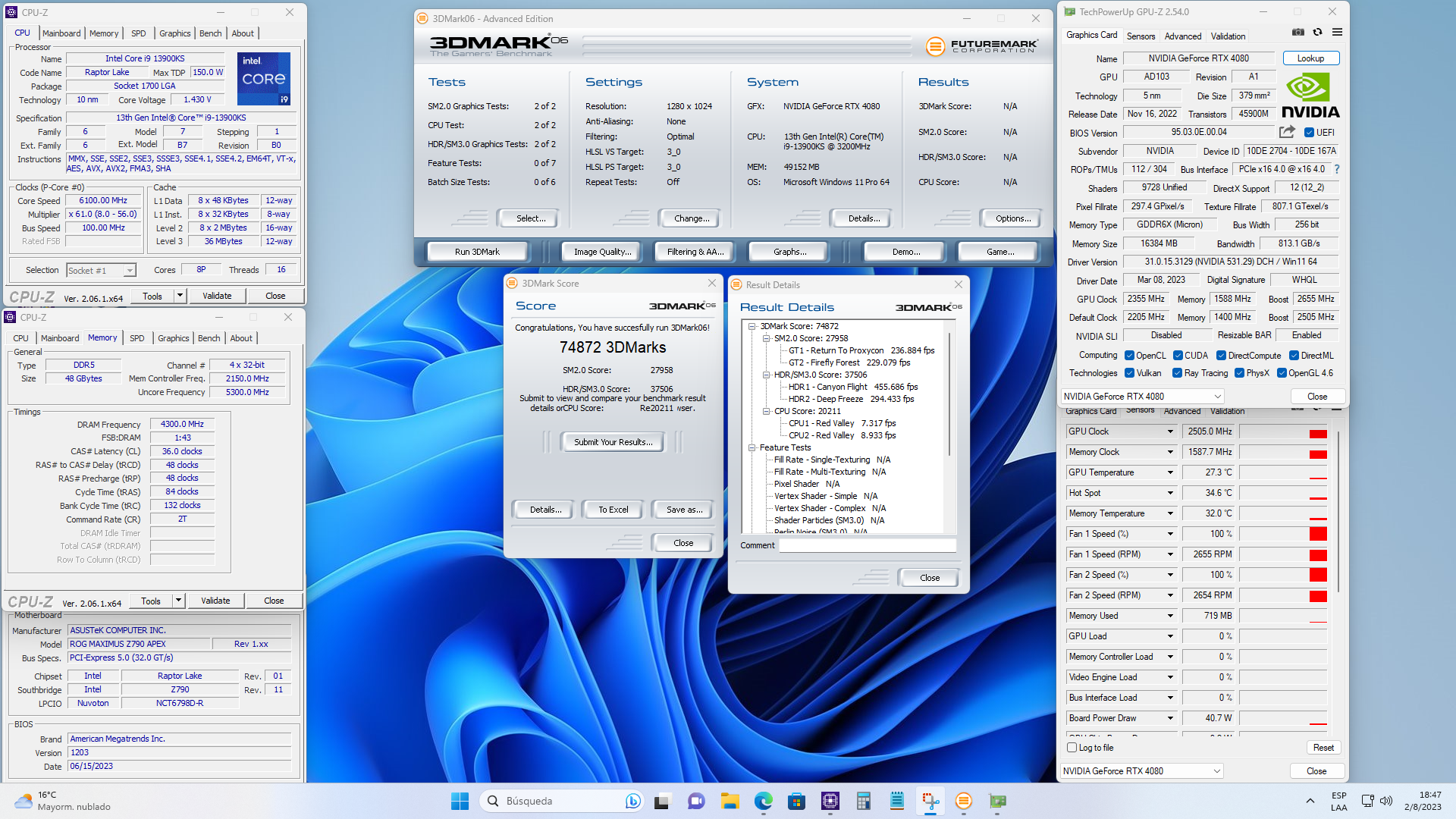
Task: Toggle the CUDA checkbox
Action: pyautogui.click(x=1178, y=355)
